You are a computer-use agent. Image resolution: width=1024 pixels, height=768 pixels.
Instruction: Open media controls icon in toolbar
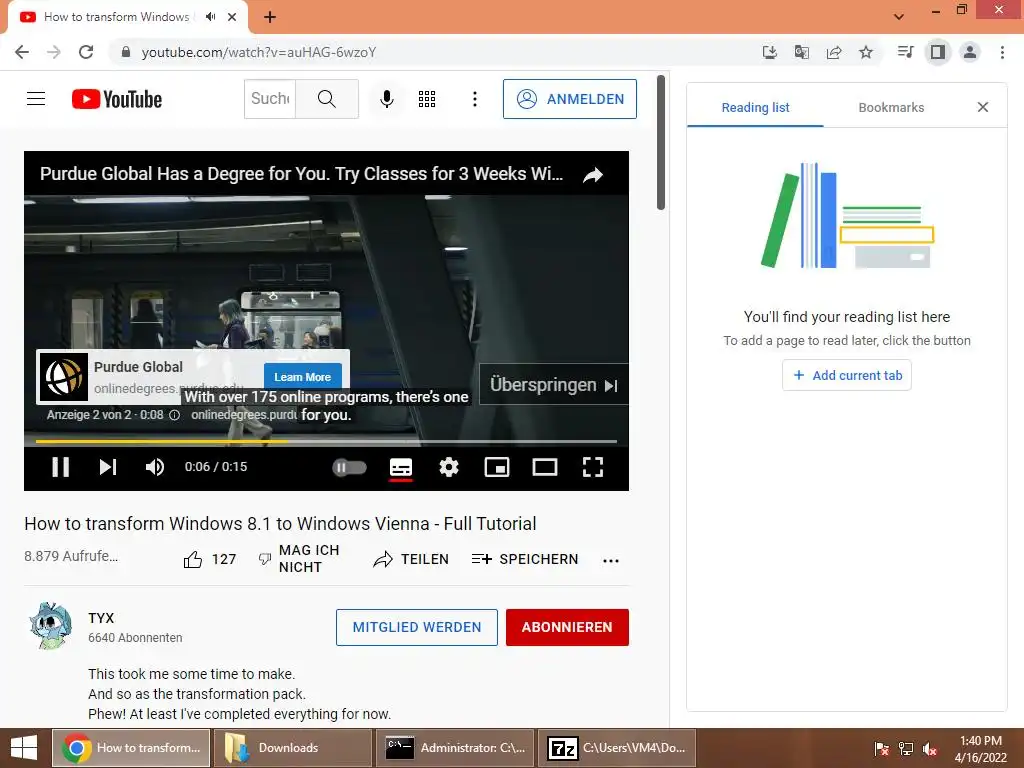click(x=905, y=52)
